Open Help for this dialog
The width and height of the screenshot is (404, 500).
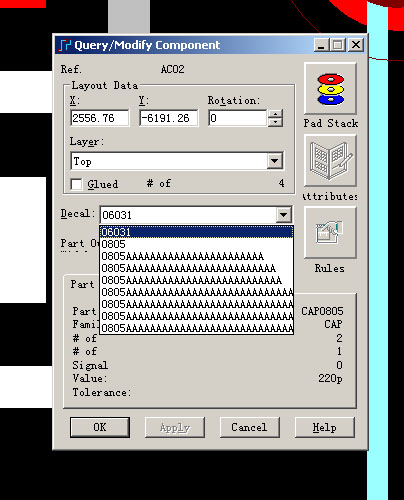(x=324, y=427)
